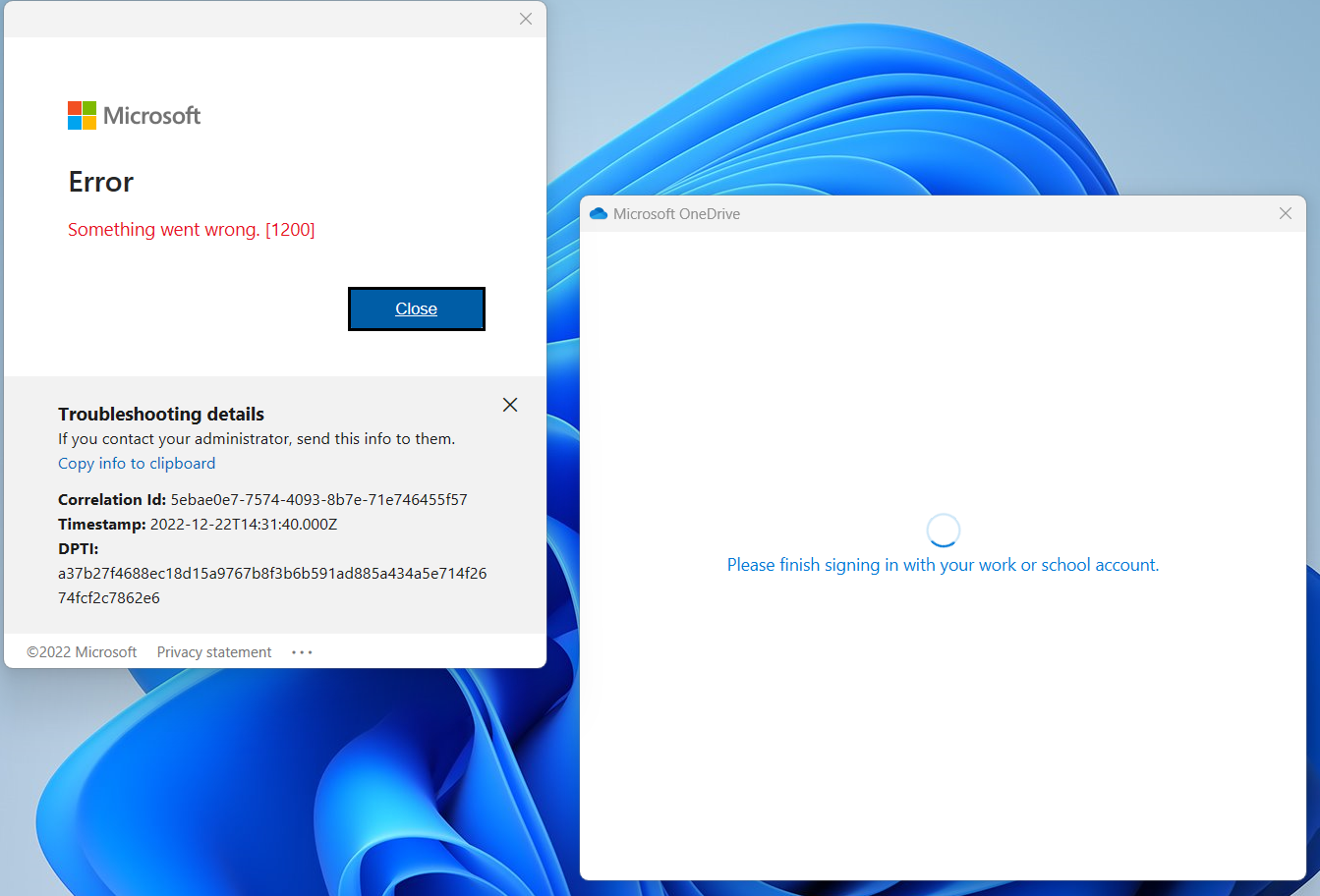The width and height of the screenshot is (1320, 896).
Task: Click the 'Troubleshooting details' heading
Action: pyautogui.click(x=161, y=414)
